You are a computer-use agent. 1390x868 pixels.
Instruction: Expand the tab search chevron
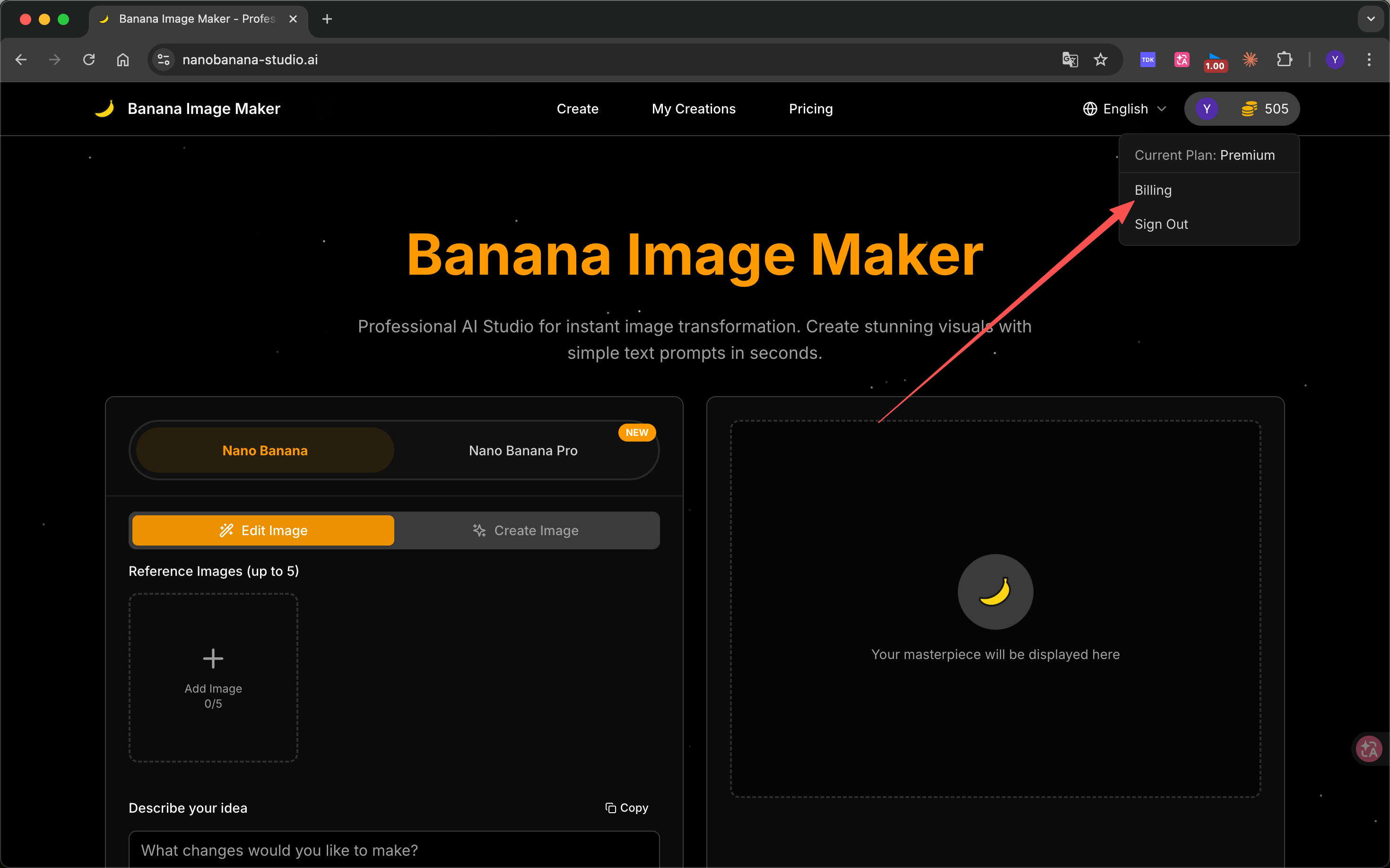1371,19
